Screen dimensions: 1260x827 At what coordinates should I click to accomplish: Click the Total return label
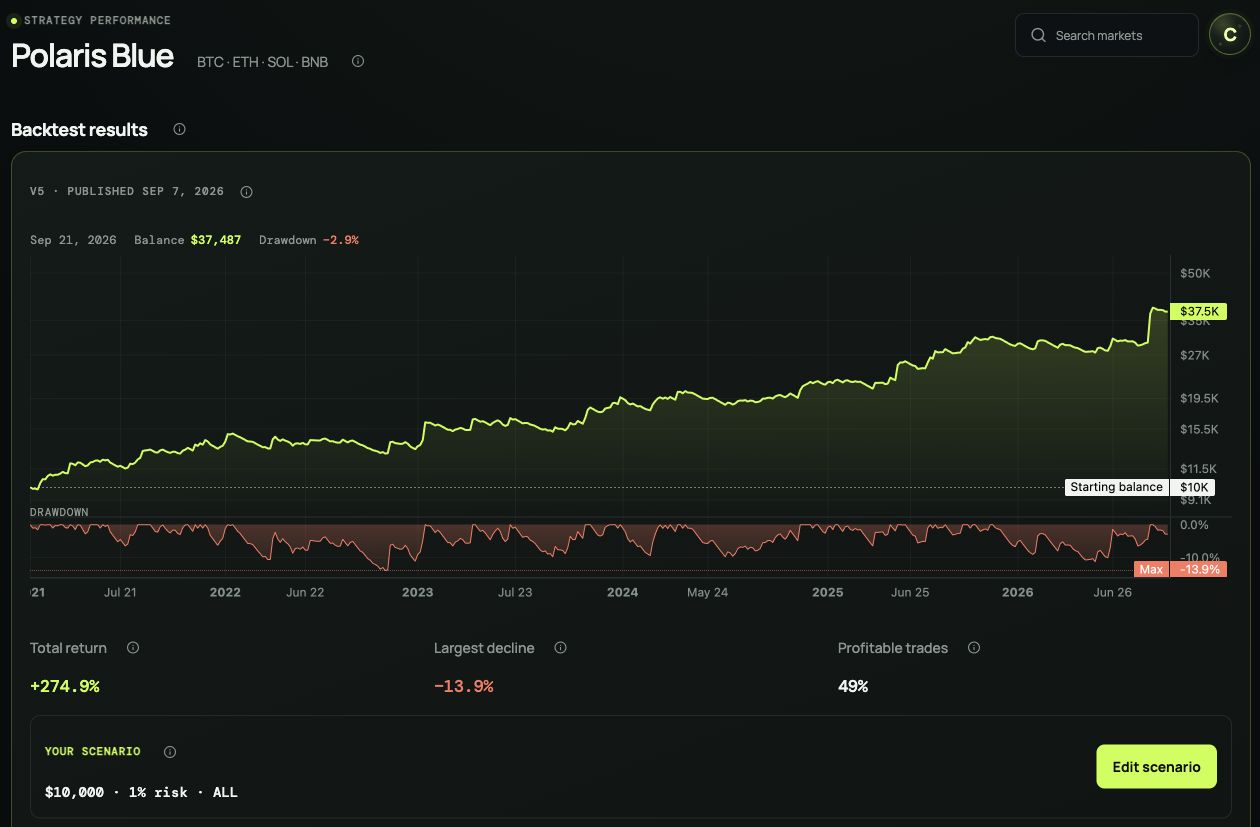coord(68,648)
